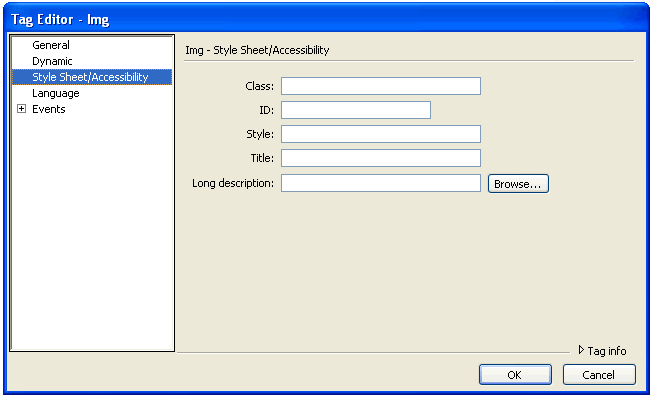
Task: Click the Long description label
Action: (233, 183)
